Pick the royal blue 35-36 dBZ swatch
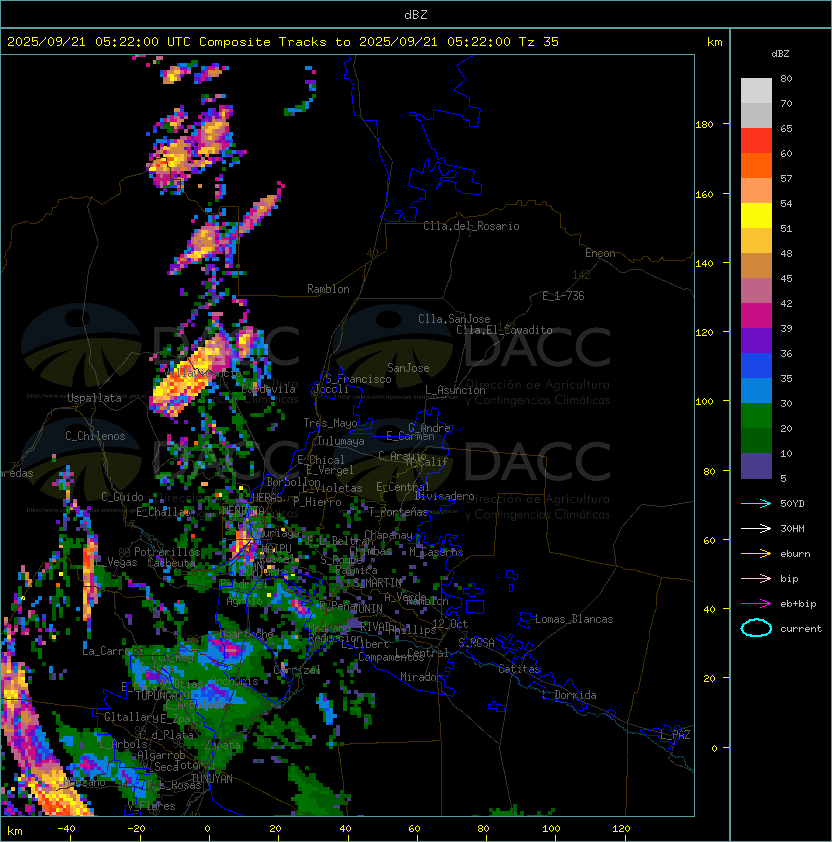 pyautogui.click(x=756, y=366)
